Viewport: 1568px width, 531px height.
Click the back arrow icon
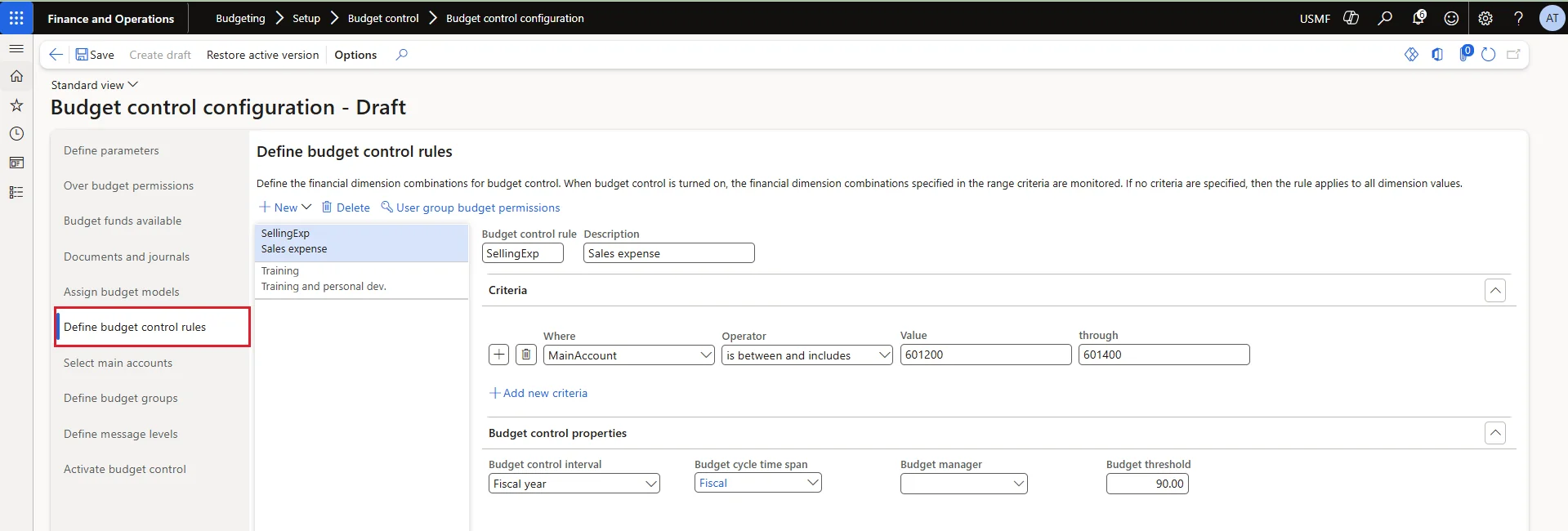pyautogui.click(x=56, y=55)
